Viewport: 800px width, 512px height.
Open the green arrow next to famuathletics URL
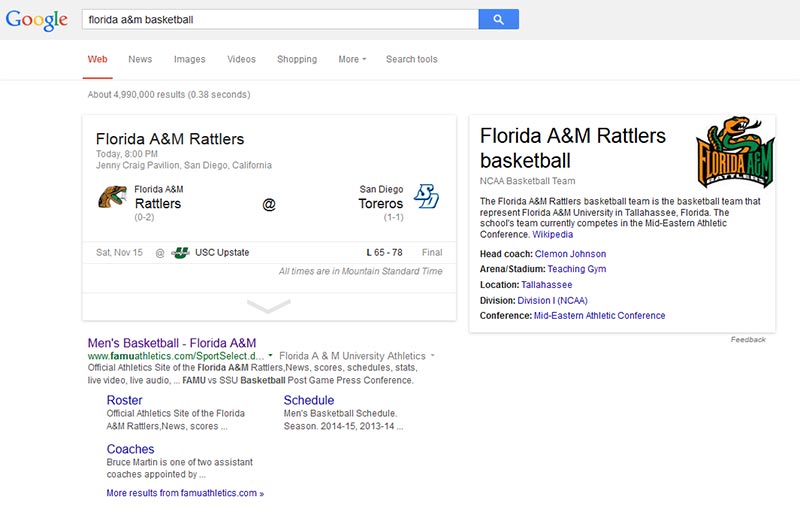pyautogui.click(x=272, y=356)
